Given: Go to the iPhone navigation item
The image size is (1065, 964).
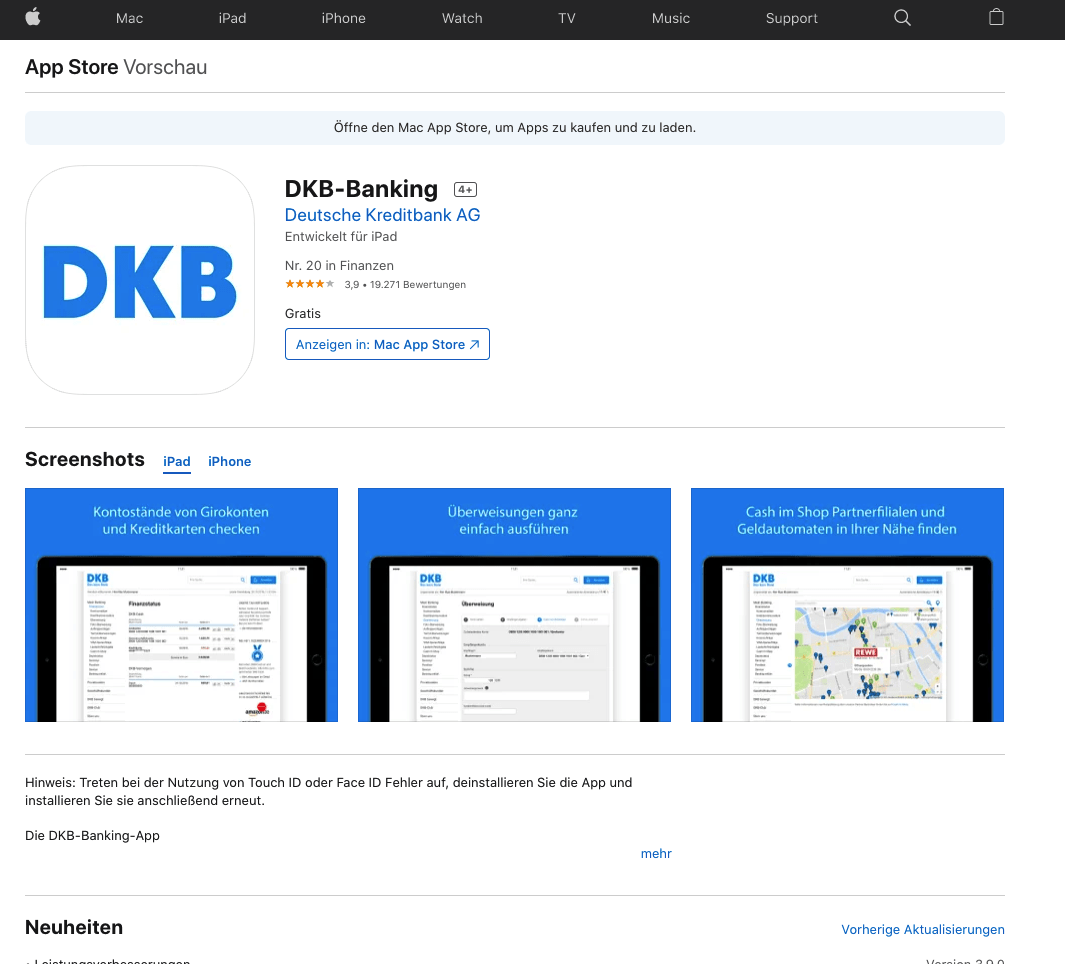Looking at the screenshot, I should click(344, 18).
